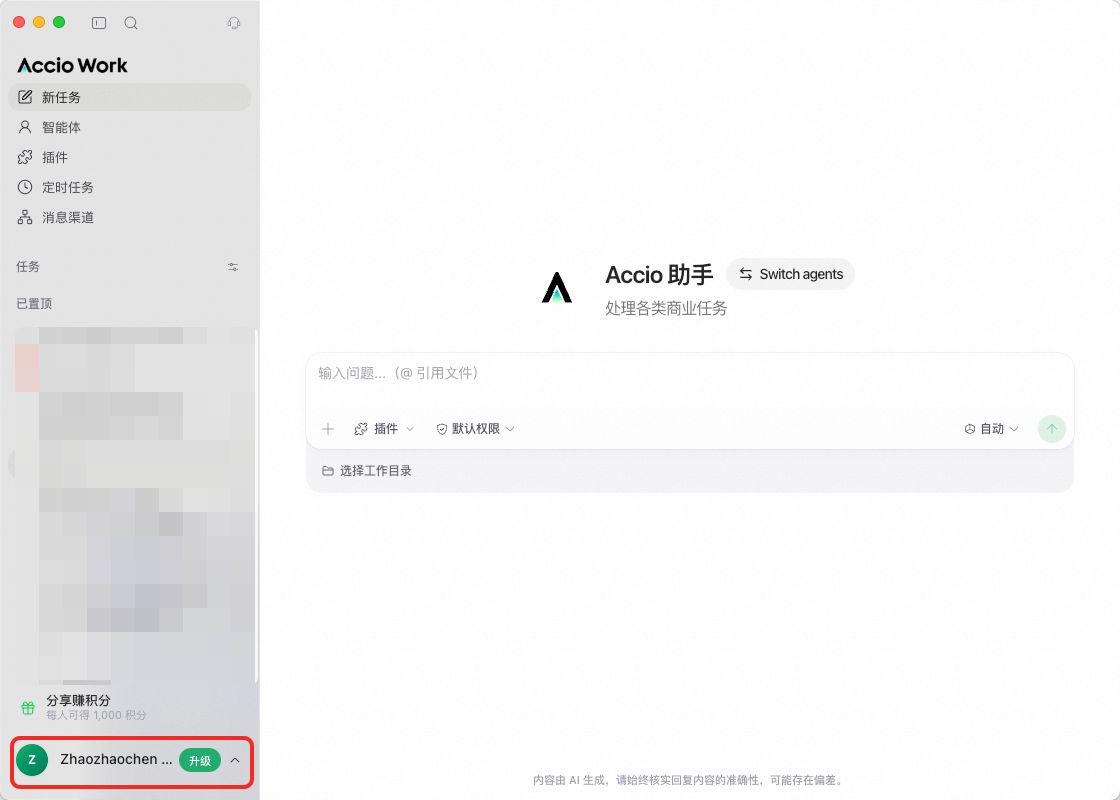Click the green Z profile avatar

[32, 760]
